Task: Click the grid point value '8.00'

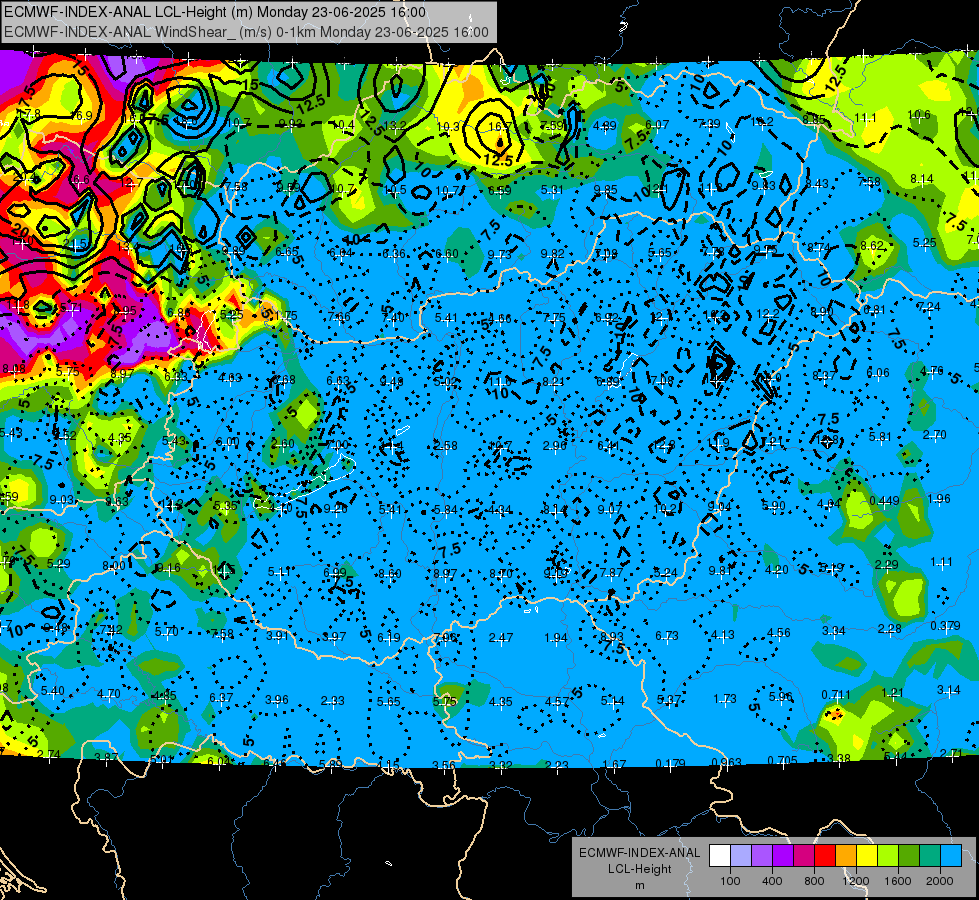Action: click(114, 566)
